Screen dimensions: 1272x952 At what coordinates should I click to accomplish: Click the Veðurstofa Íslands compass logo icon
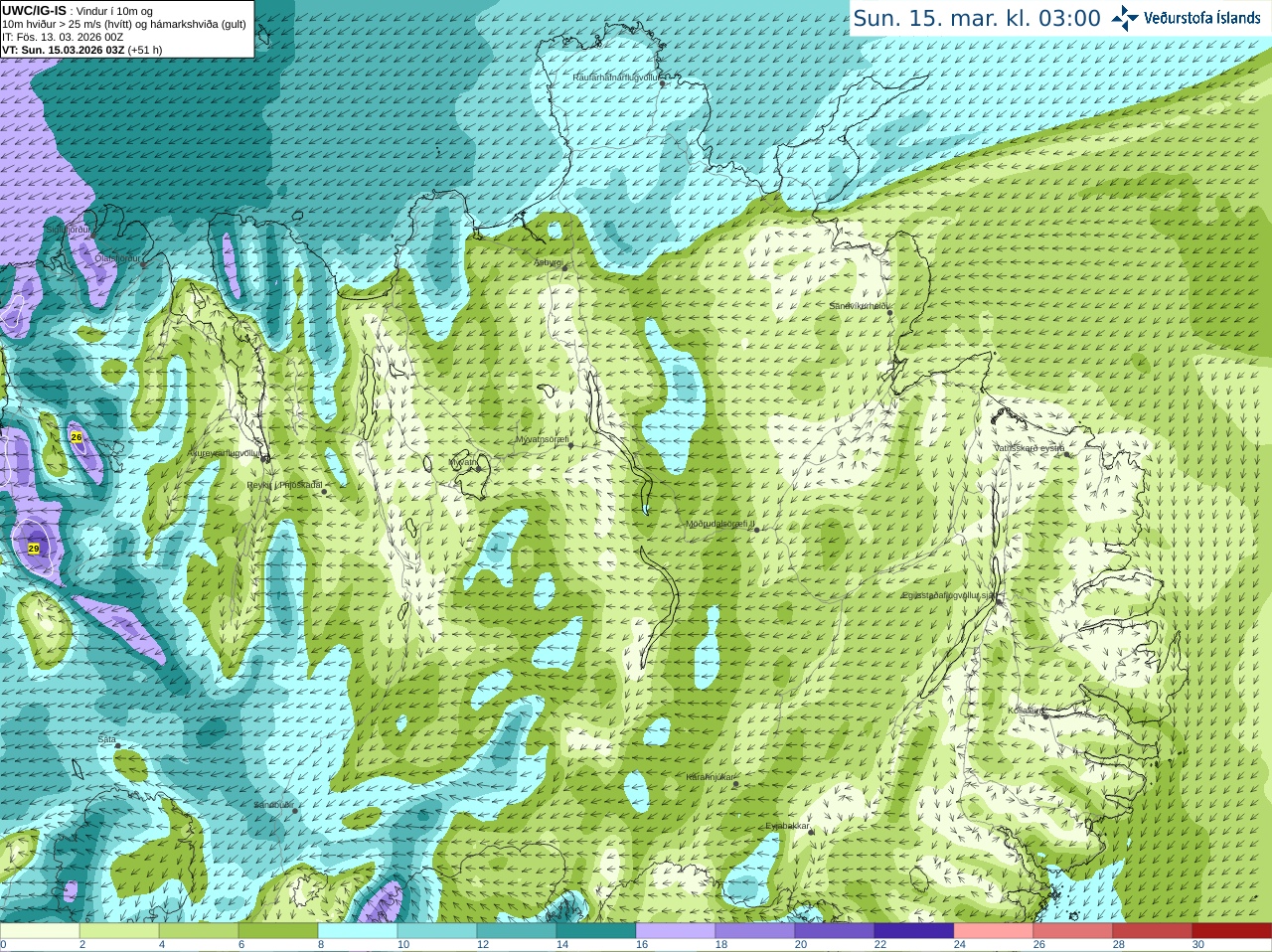click(1125, 18)
